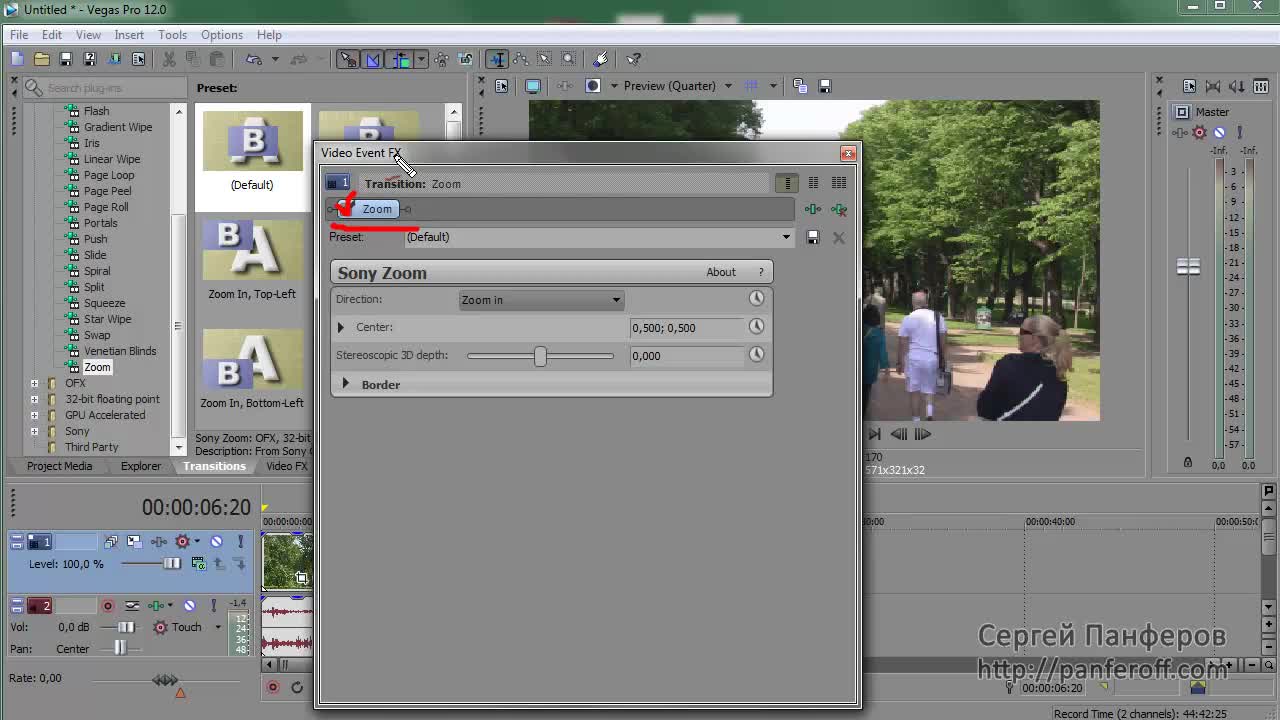Screen dimensions: 1280x720
Task: Click the Stereoscopic 3D depth slider
Action: (540, 356)
